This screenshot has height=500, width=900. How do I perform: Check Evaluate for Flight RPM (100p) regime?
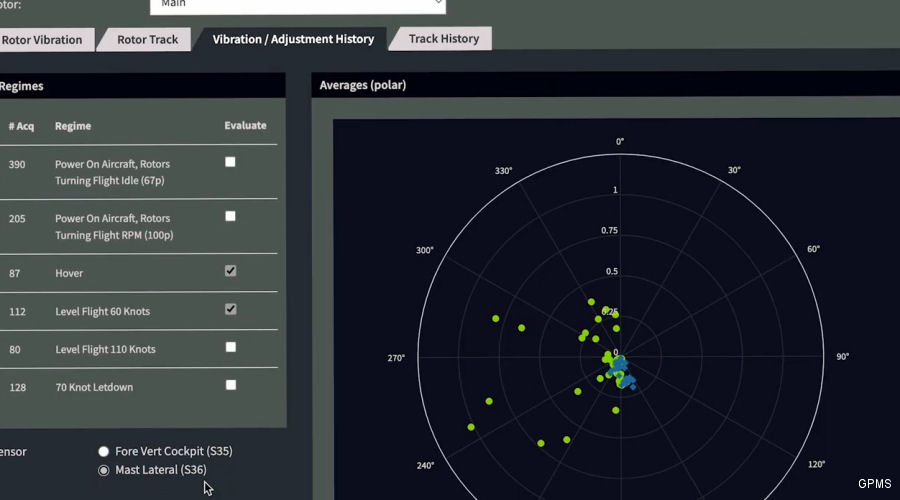[x=231, y=216]
